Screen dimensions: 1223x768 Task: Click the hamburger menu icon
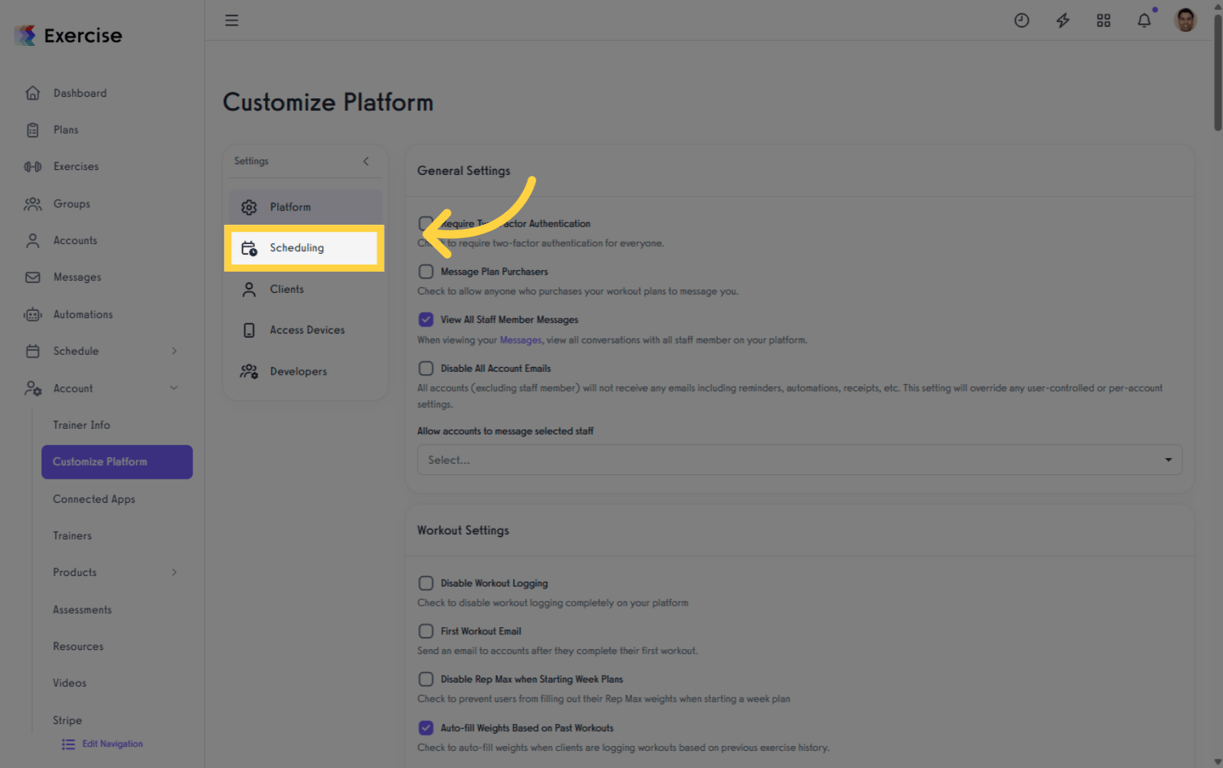coord(231,20)
